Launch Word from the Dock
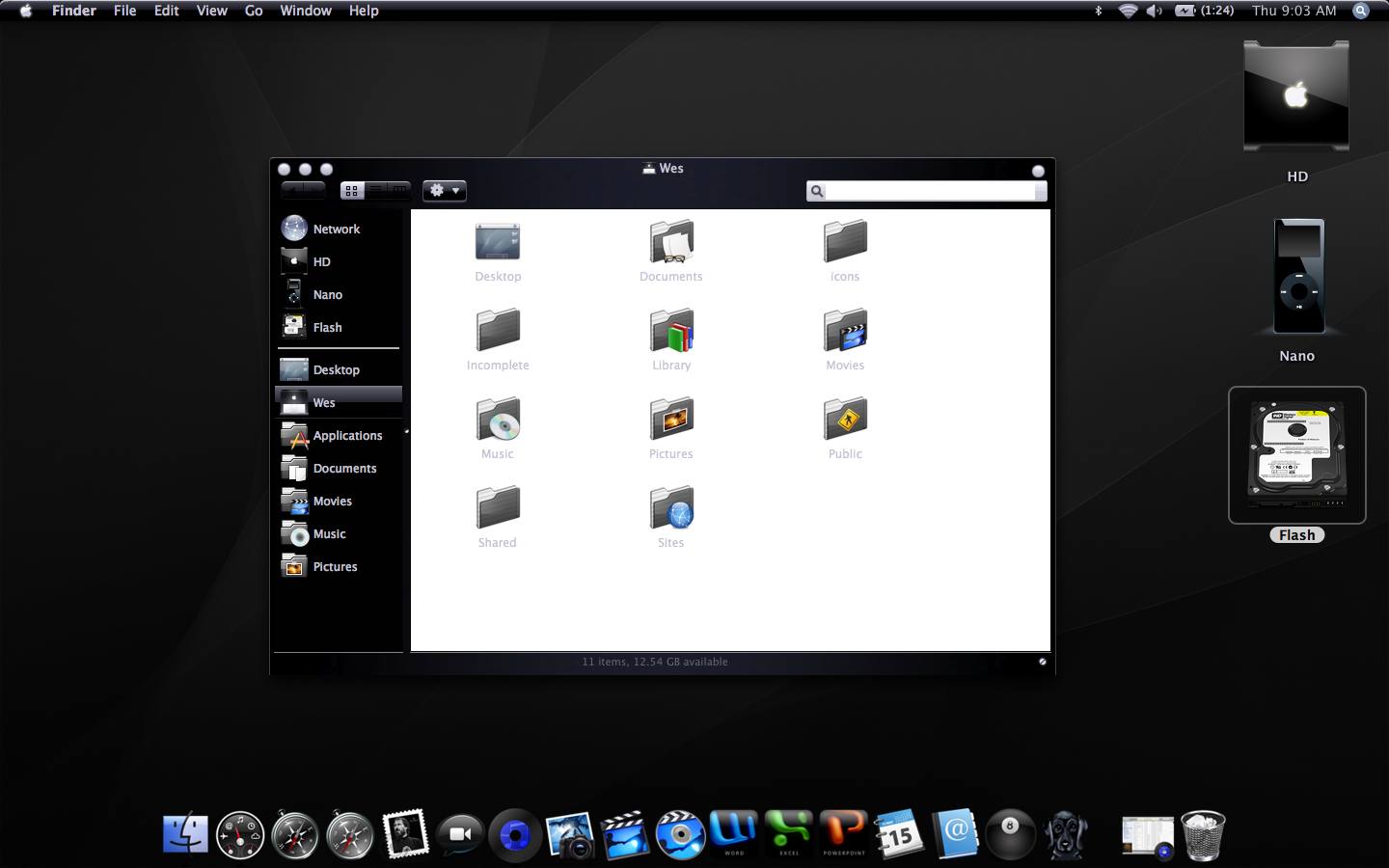 734,833
